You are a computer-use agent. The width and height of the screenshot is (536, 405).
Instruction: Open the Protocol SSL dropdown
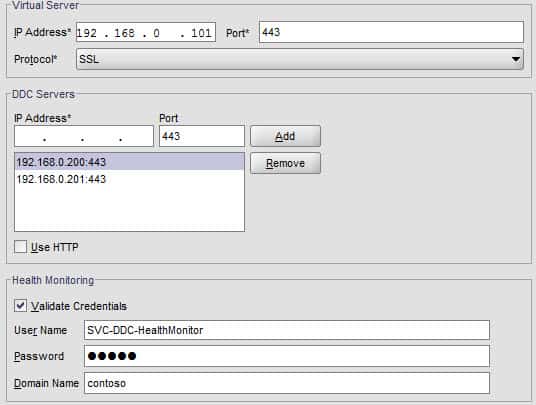pos(299,59)
